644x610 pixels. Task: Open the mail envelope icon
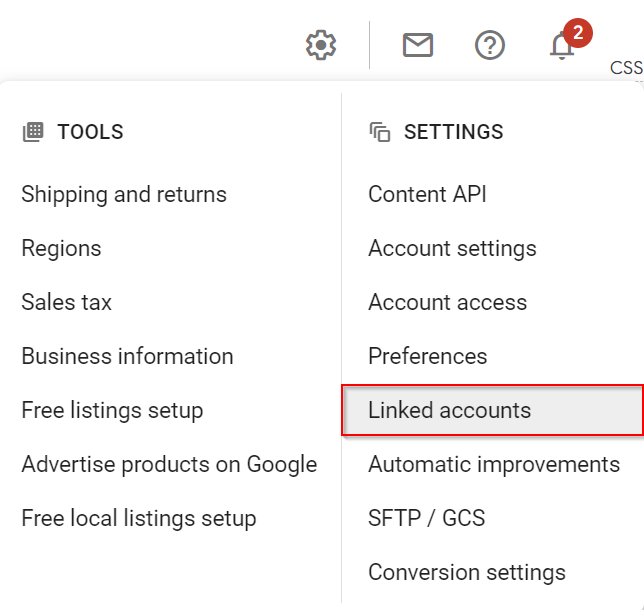click(418, 45)
